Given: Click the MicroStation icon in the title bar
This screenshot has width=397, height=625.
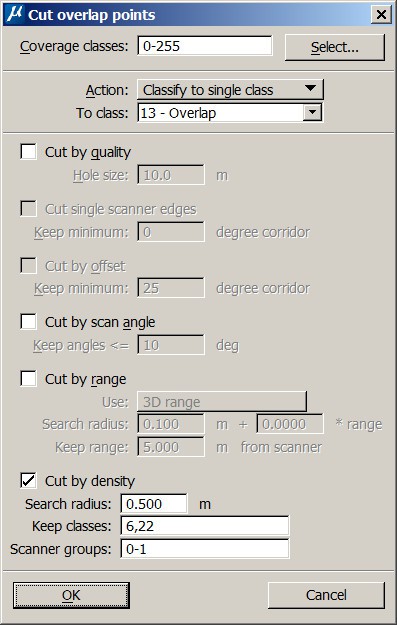Looking at the screenshot, I should point(15,15).
